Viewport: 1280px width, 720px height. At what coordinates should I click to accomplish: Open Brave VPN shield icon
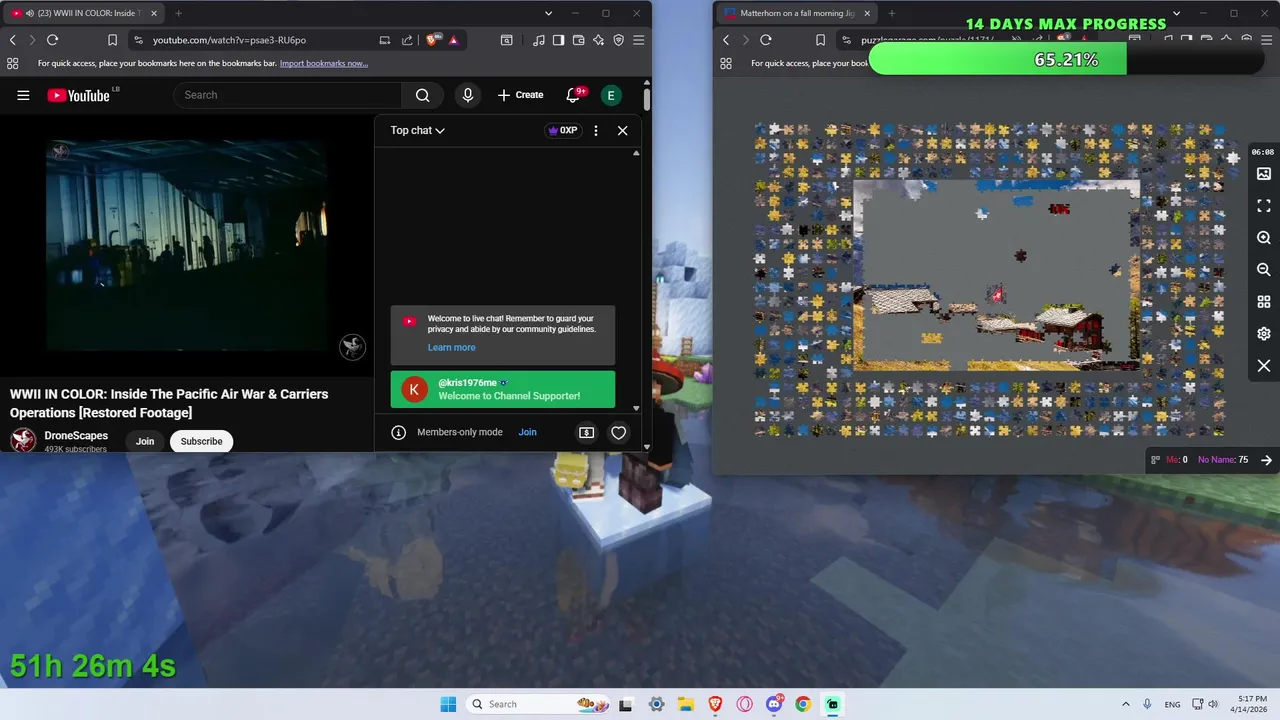pyautogui.click(x=618, y=40)
